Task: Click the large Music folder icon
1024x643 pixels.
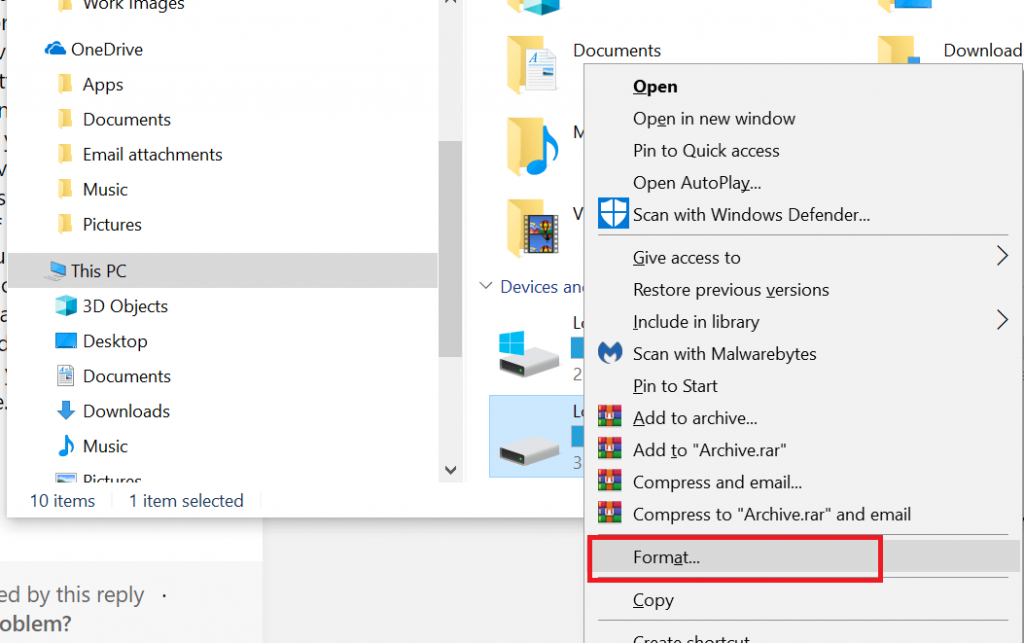Action: (x=532, y=147)
